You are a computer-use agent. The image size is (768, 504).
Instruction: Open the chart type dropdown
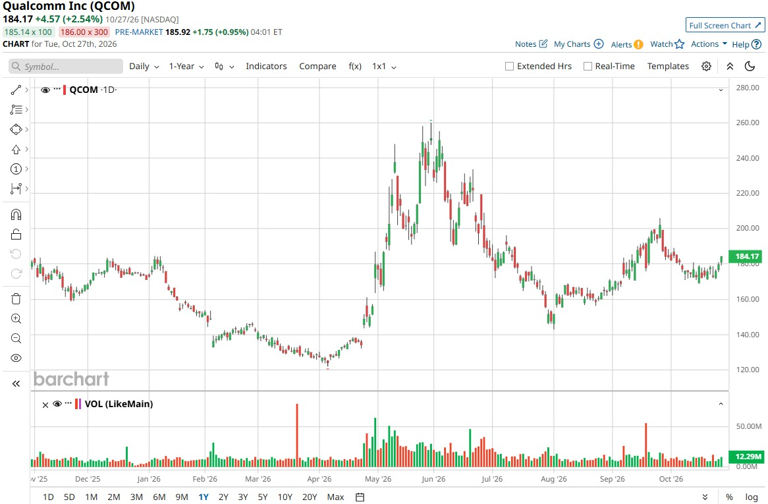[x=224, y=67]
